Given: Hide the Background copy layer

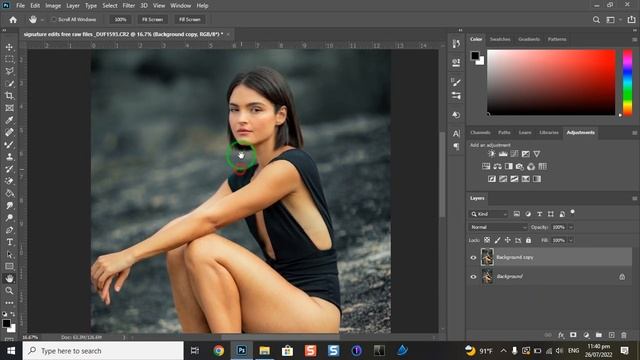Looking at the screenshot, I should [473, 258].
